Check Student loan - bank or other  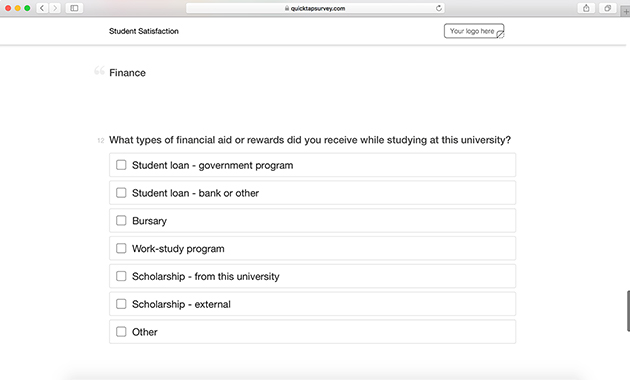click(121, 193)
